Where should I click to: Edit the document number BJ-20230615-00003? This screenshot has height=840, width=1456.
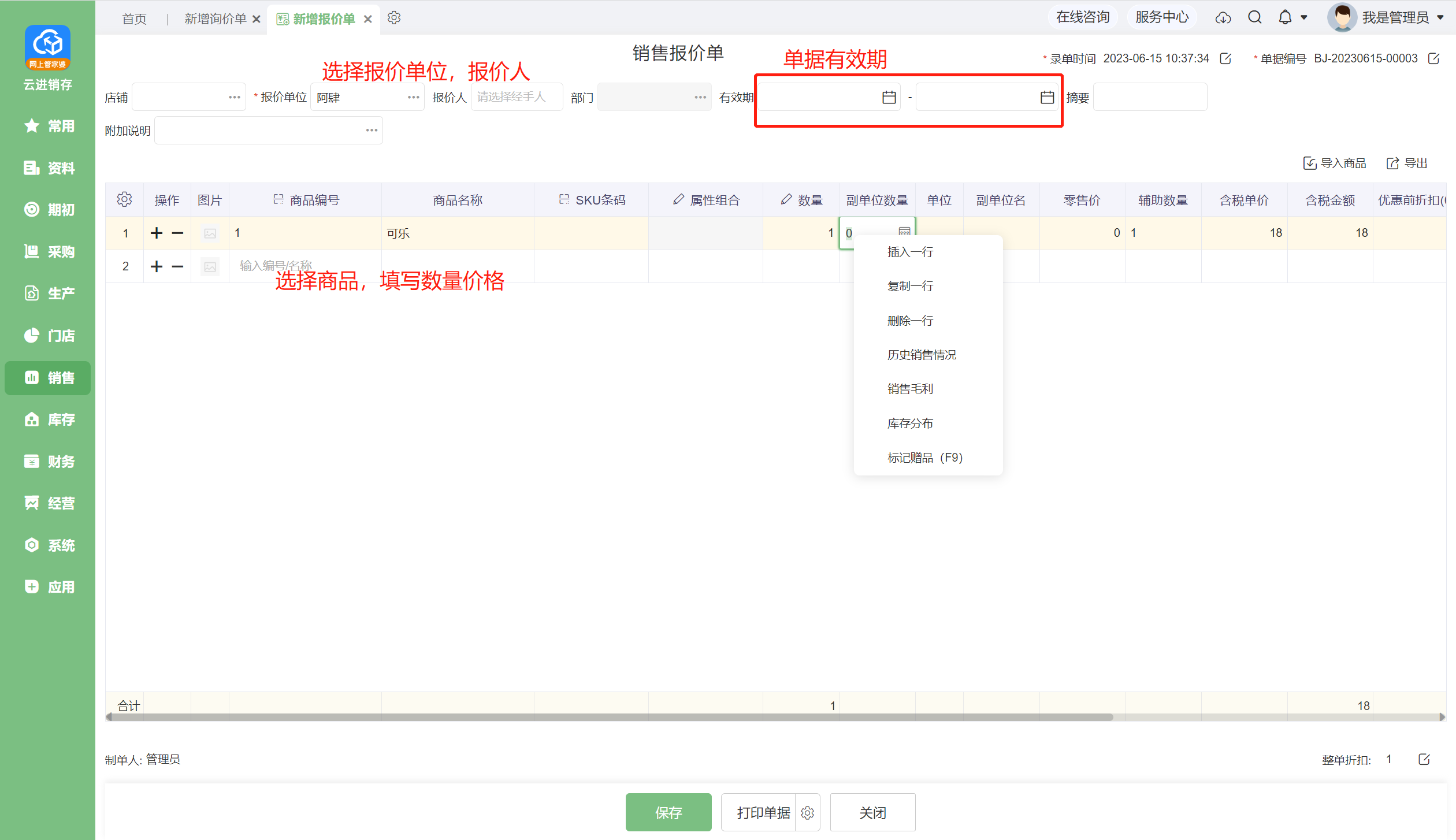1433,58
